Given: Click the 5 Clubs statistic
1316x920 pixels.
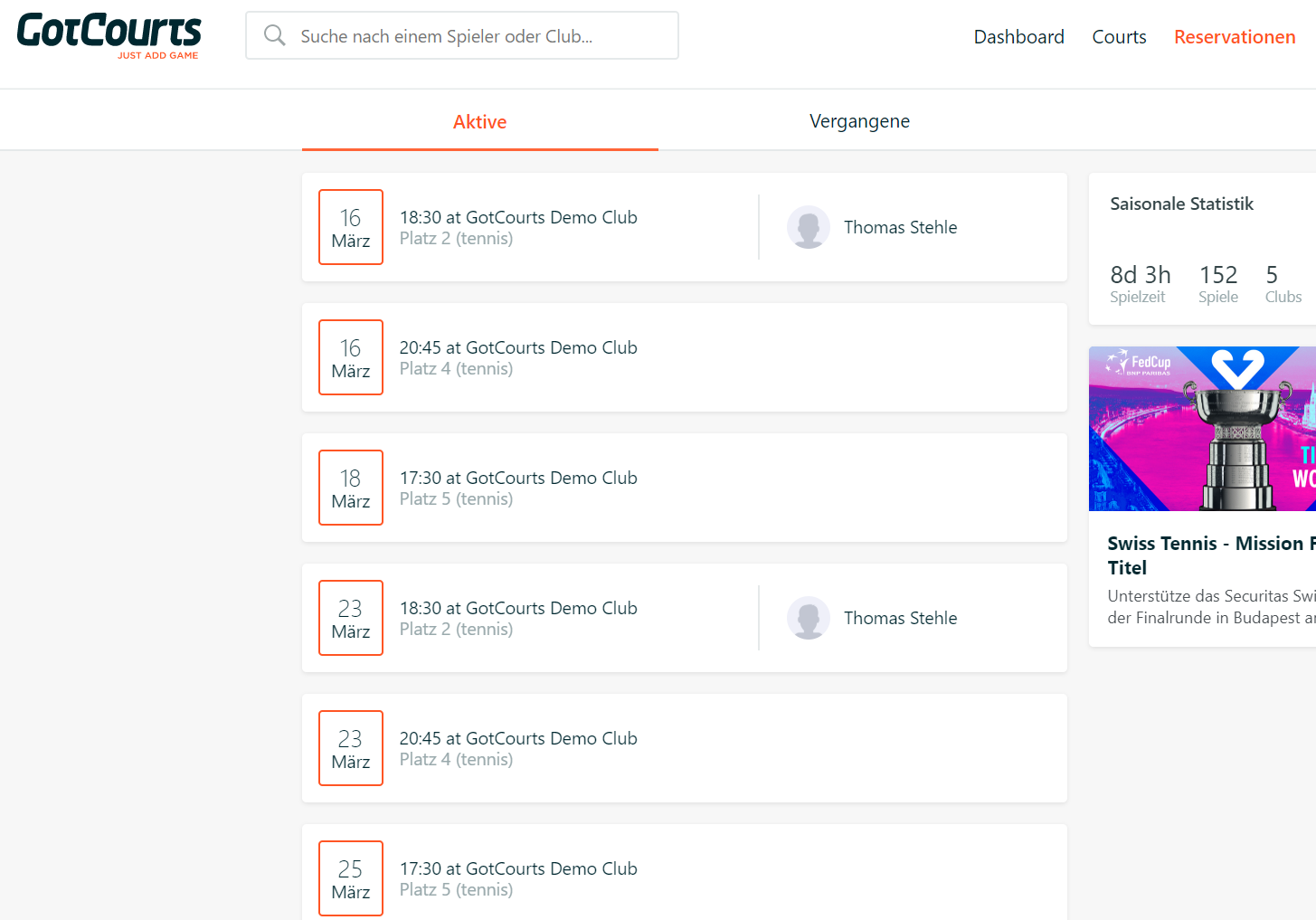Looking at the screenshot, I should coord(1283,283).
